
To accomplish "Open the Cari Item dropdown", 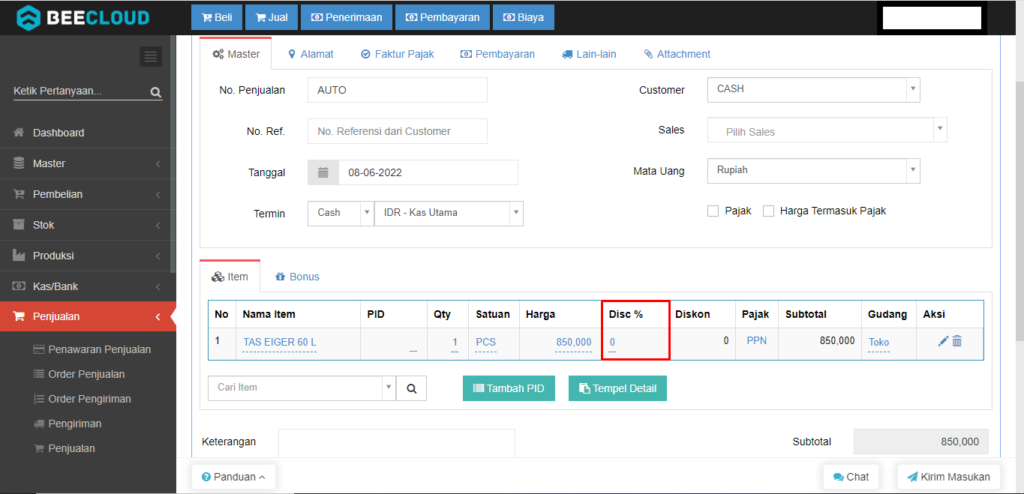I will (x=302, y=388).
